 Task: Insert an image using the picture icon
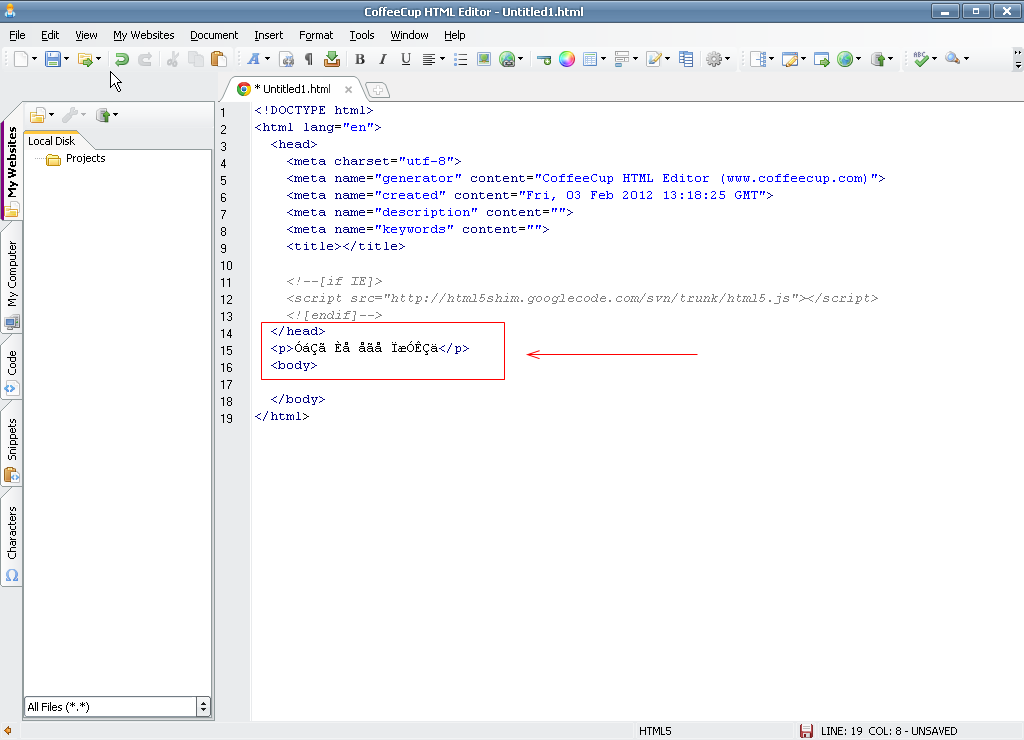[x=484, y=59]
